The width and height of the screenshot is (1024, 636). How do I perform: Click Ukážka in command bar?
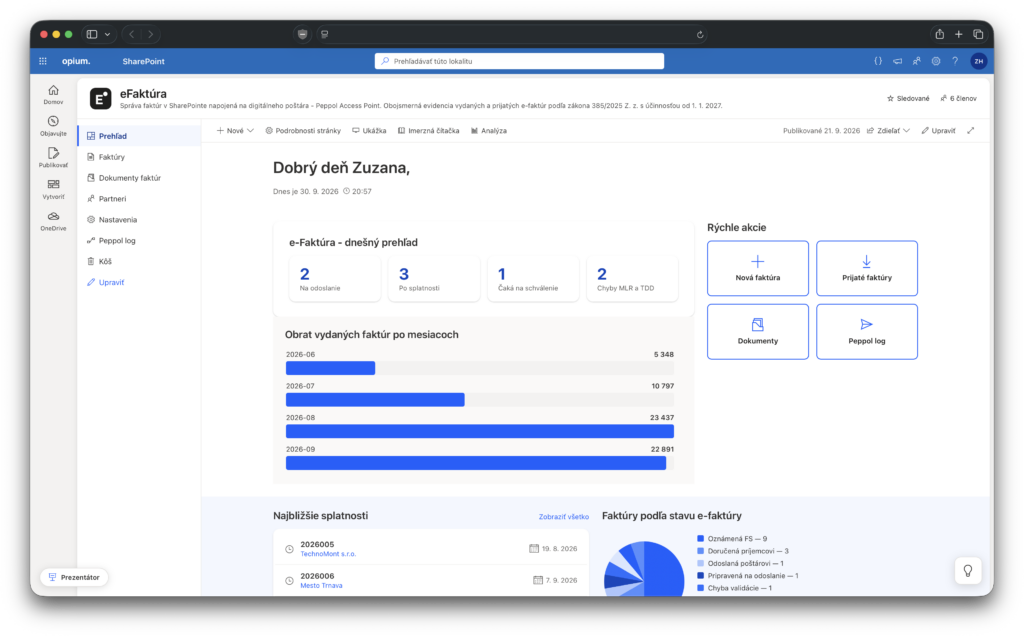pos(369,131)
